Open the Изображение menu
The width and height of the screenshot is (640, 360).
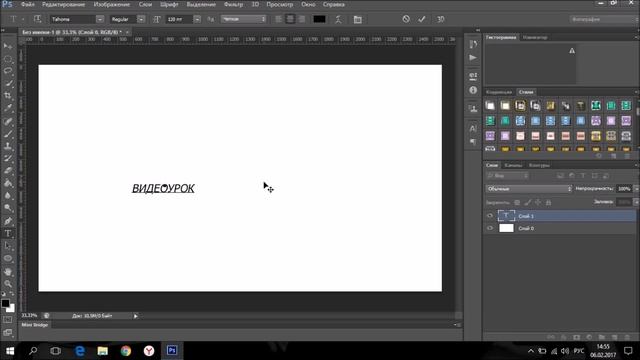[111, 4]
